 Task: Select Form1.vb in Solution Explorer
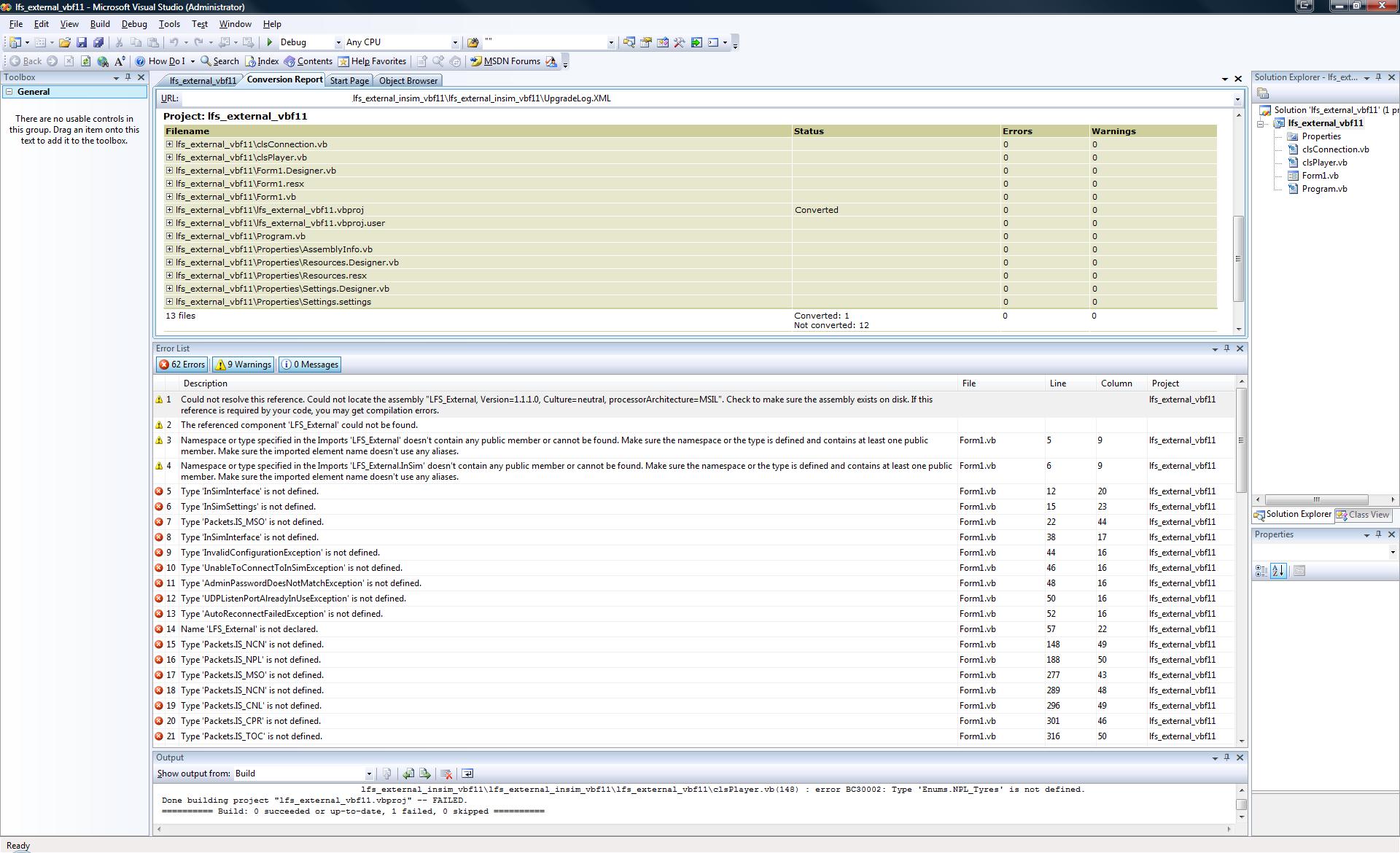(1319, 176)
